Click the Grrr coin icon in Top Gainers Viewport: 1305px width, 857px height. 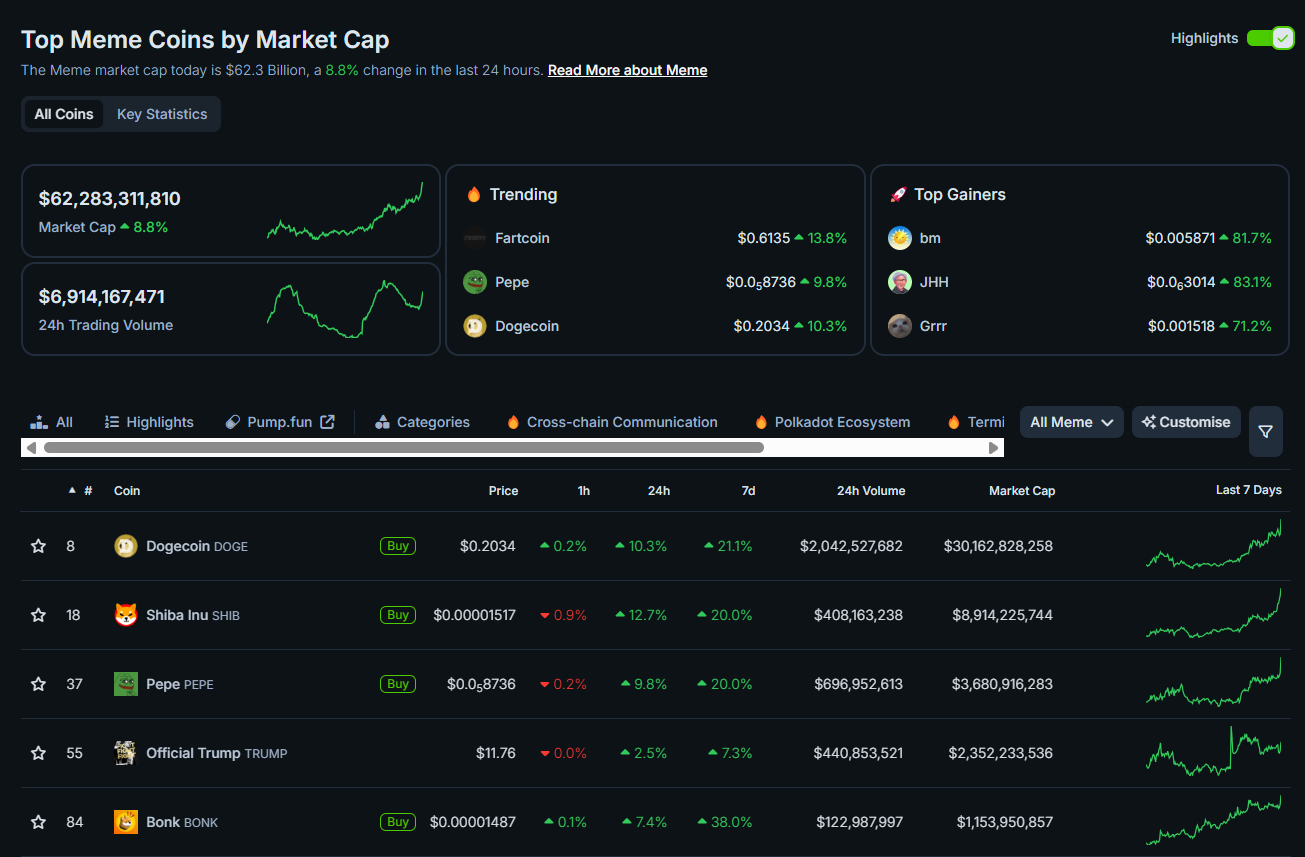(900, 326)
